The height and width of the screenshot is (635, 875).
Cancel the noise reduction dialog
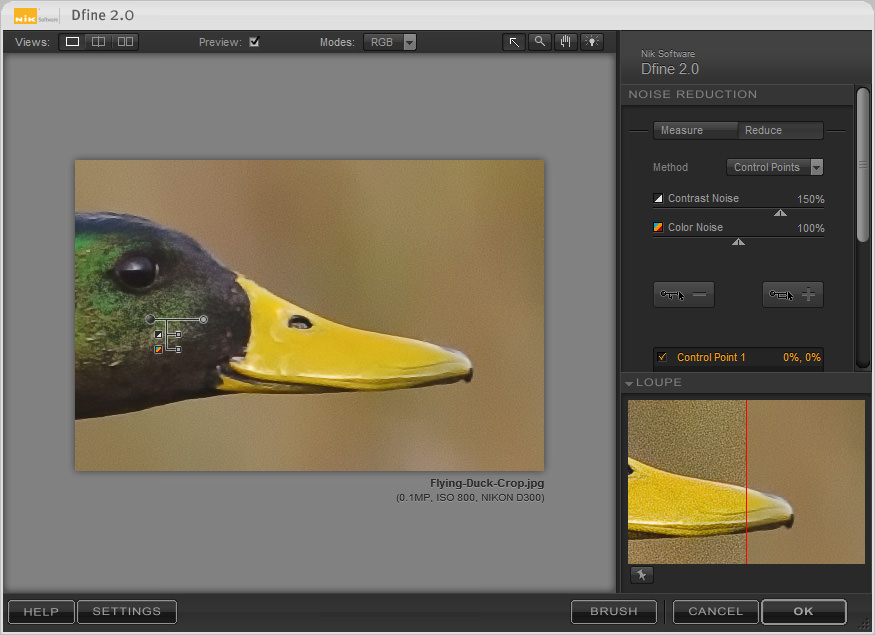pyautogui.click(x=715, y=612)
